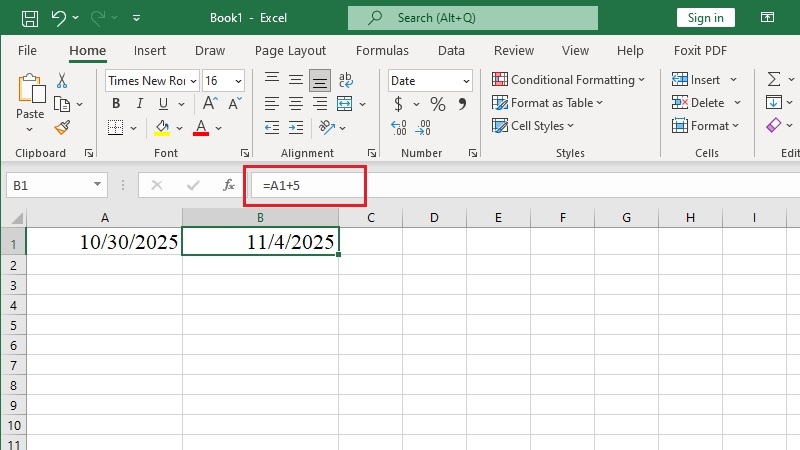Click the Top Align icon
The height and width of the screenshot is (450, 800).
[x=271, y=80]
